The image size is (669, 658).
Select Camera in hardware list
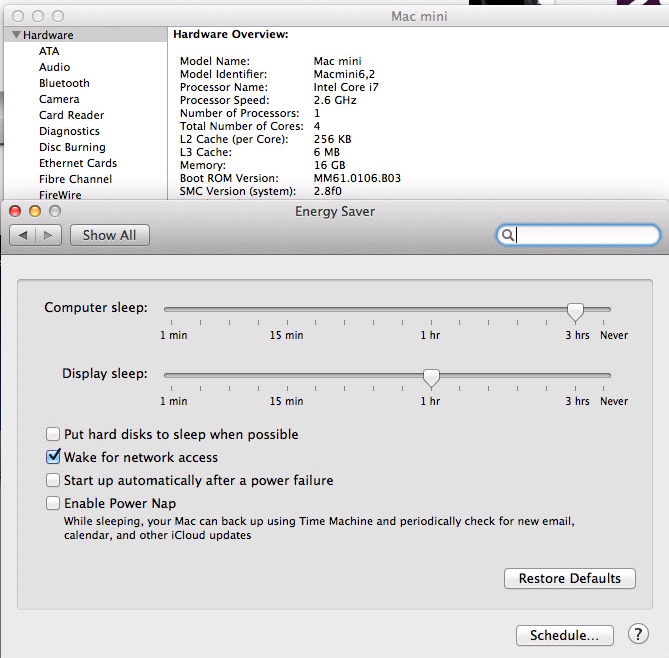59,99
